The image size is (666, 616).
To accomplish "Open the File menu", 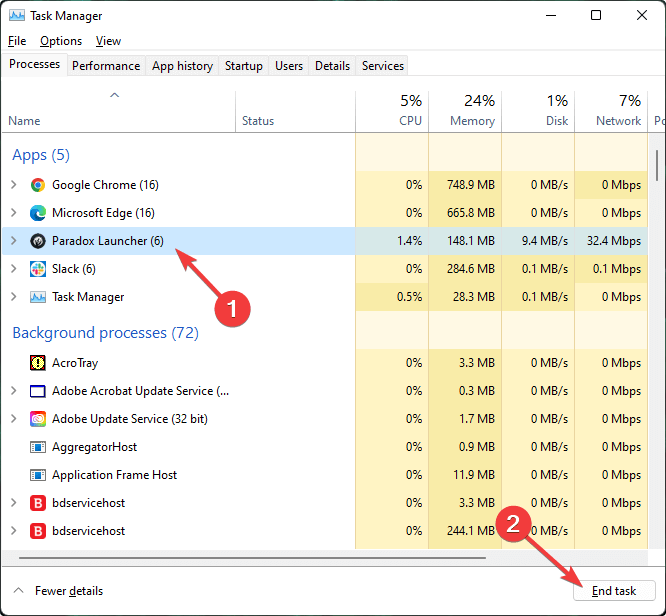I will point(17,41).
